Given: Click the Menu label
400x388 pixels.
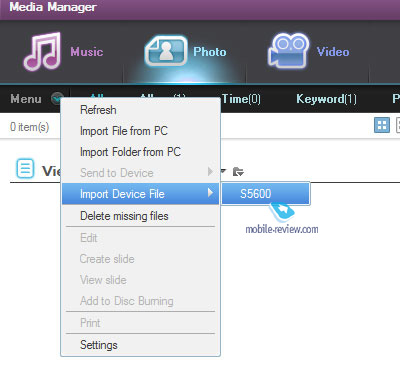Looking at the screenshot, I should coord(26,99).
